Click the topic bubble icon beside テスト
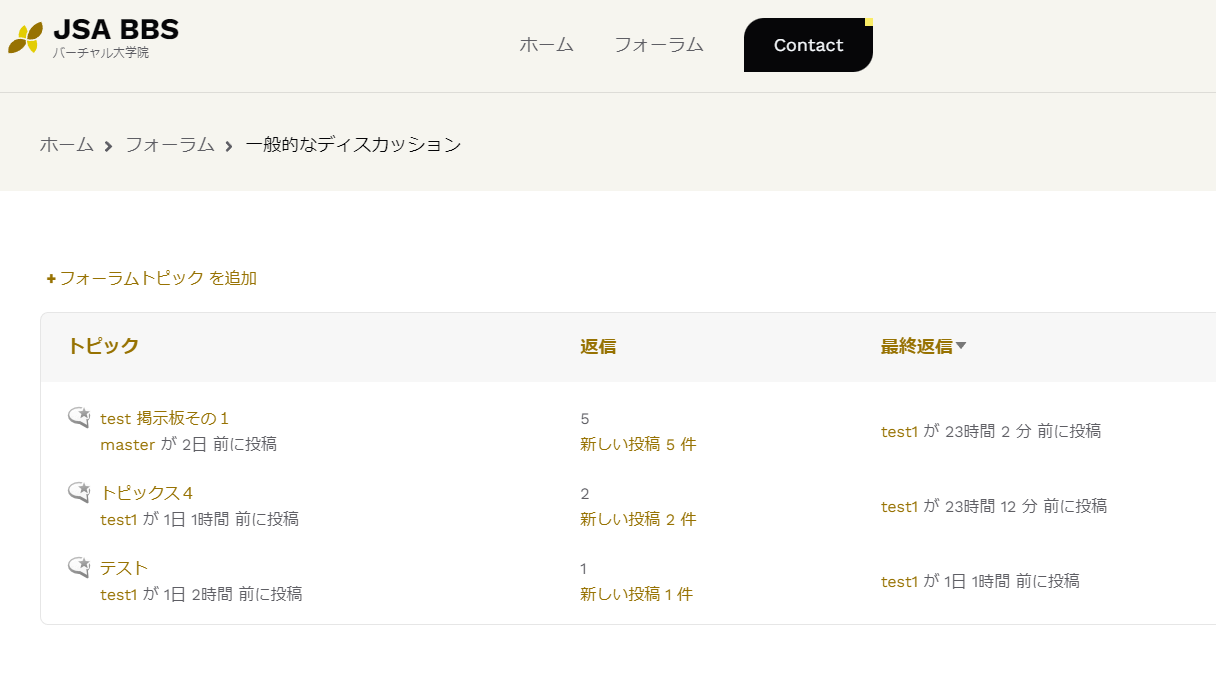 pos(77,566)
